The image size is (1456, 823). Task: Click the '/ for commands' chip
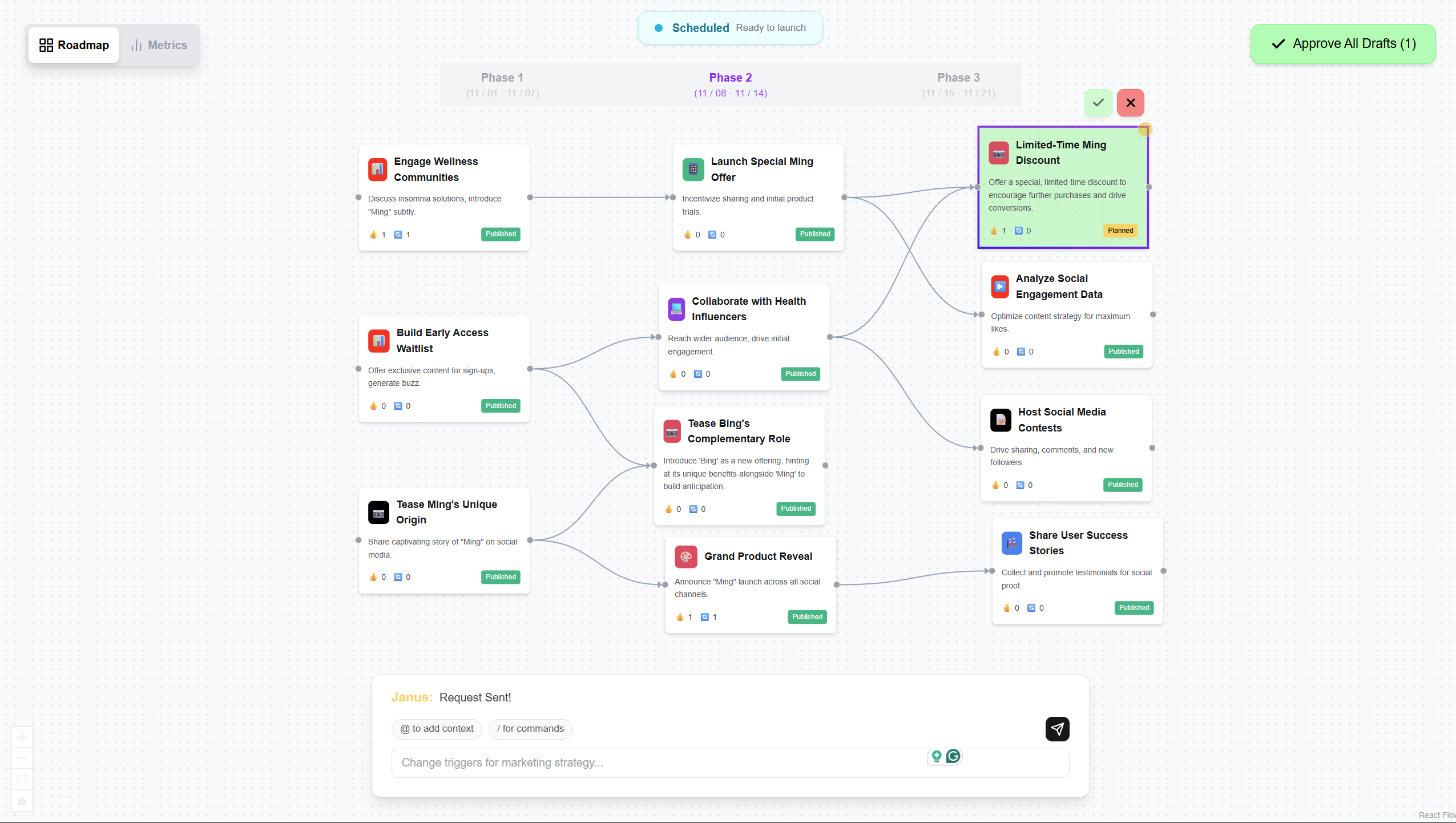(530, 729)
